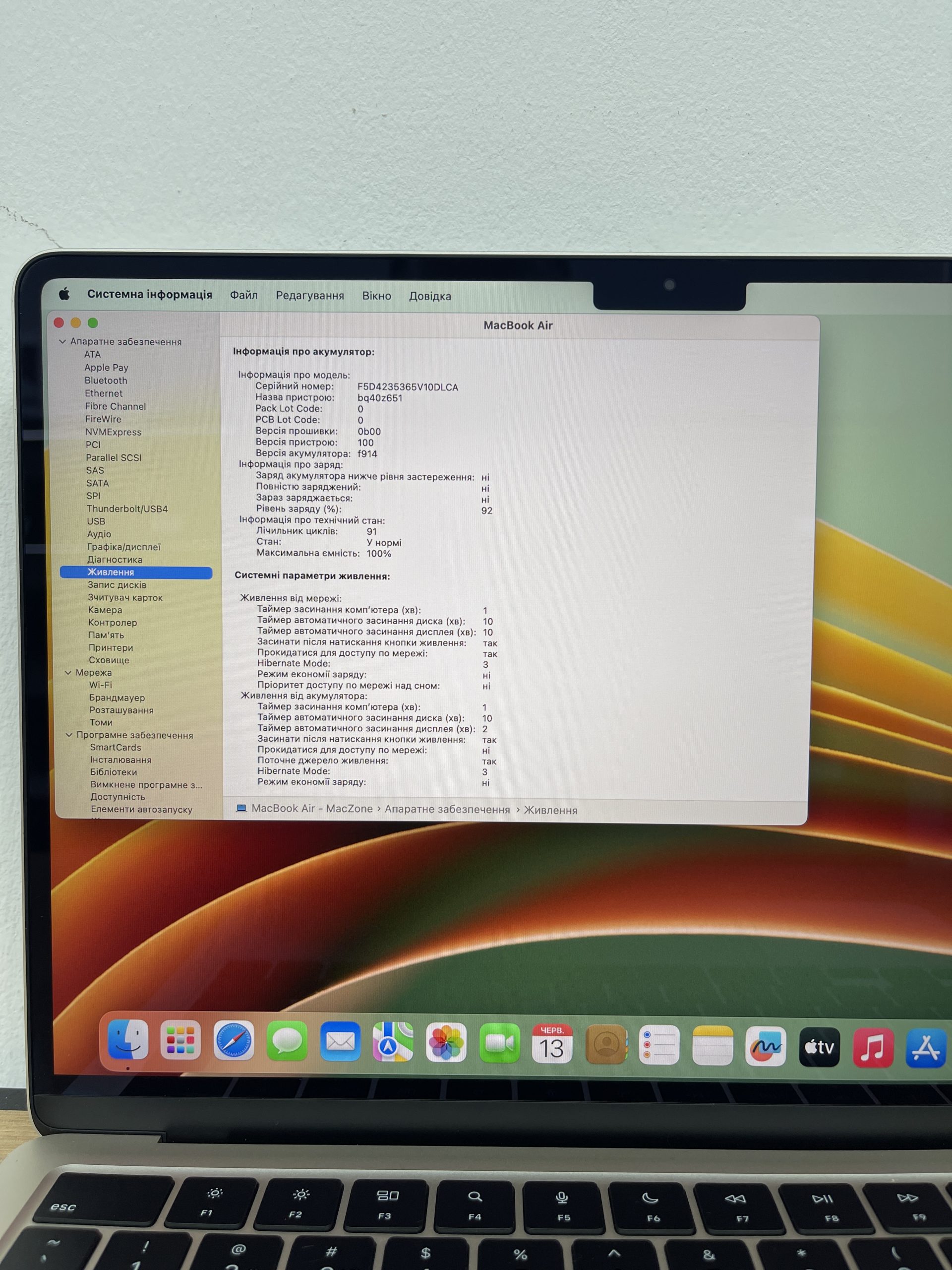Collapse the Мережа section

click(68, 672)
